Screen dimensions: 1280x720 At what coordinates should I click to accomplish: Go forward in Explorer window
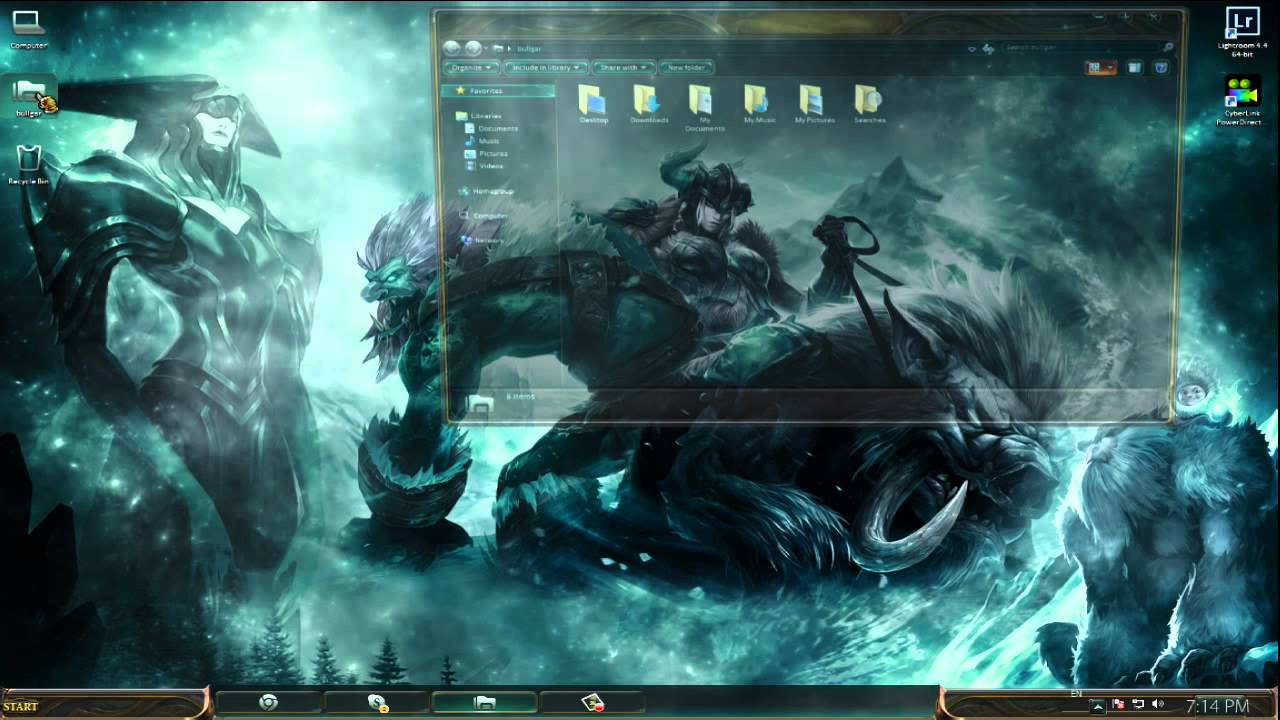coord(472,48)
